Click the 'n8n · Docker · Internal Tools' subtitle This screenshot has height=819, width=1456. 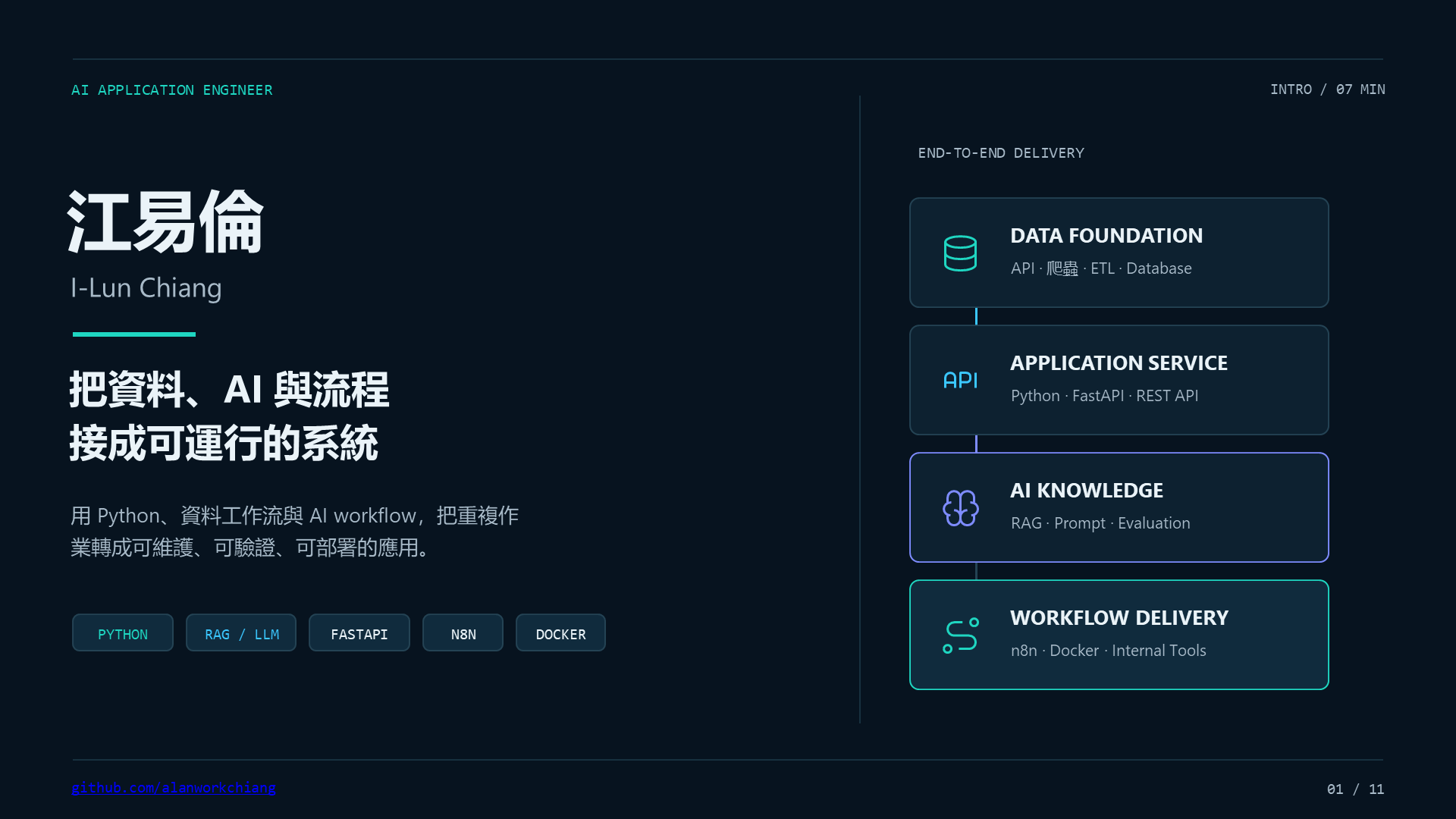[1108, 651]
